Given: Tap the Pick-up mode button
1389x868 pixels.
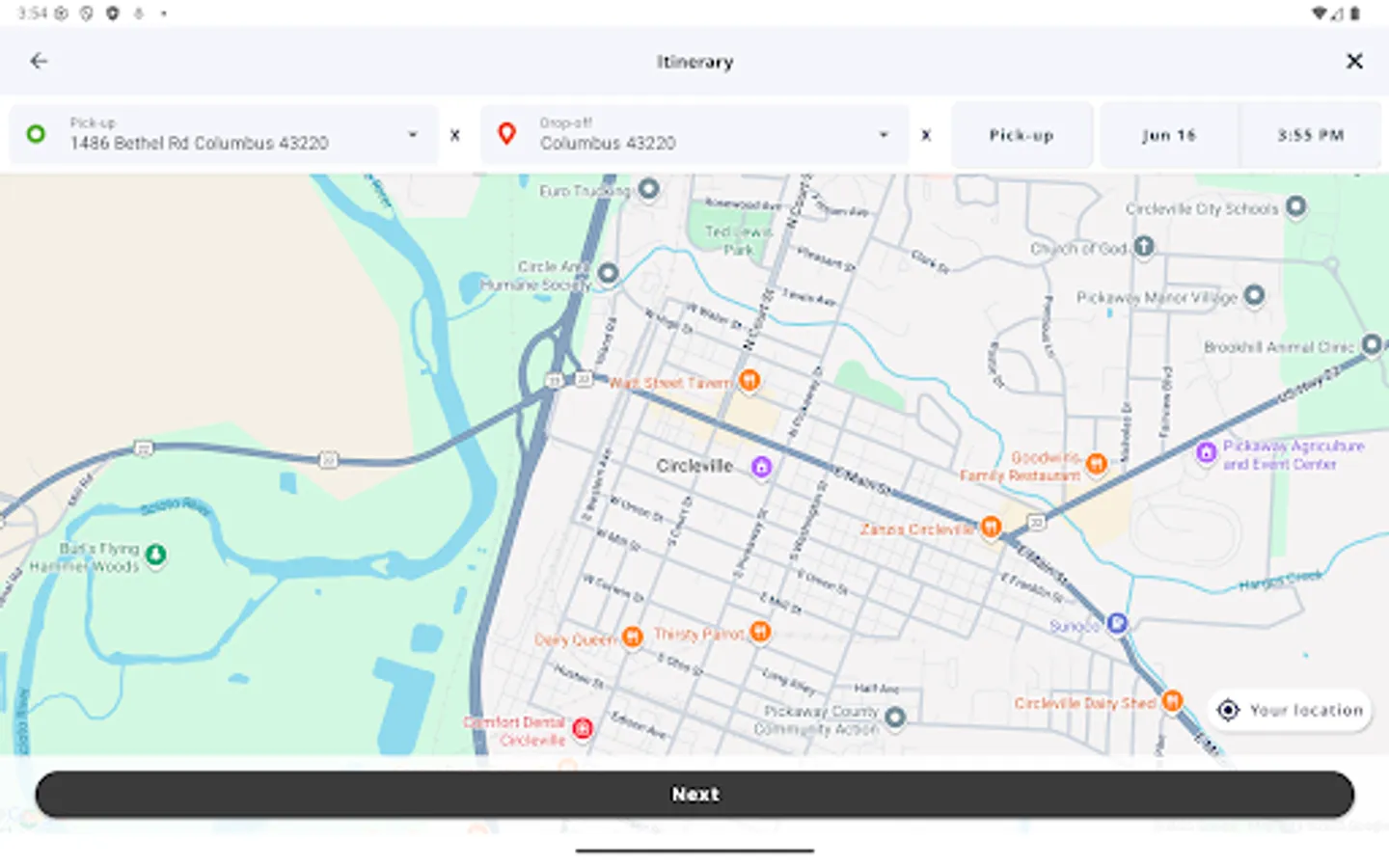Looking at the screenshot, I should [1021, 135].
